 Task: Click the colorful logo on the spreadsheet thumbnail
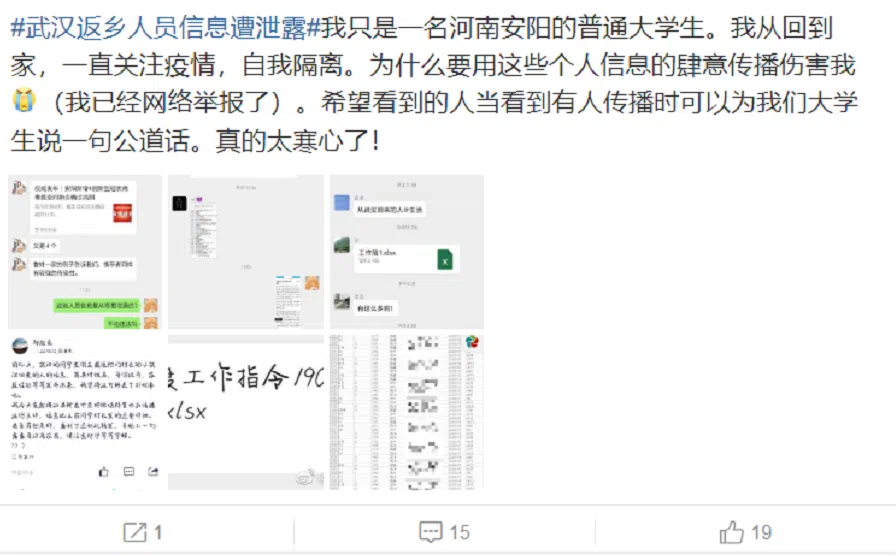(472, 342)
